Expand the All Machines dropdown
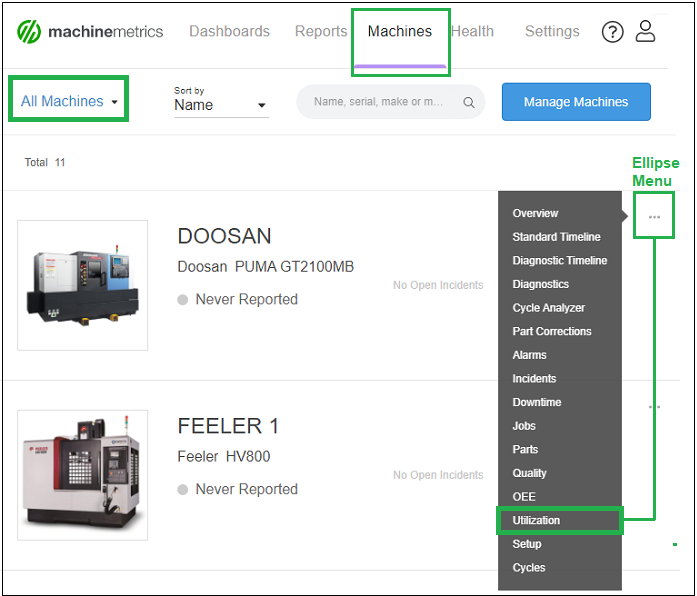697x596 pixels. [69, 101]
